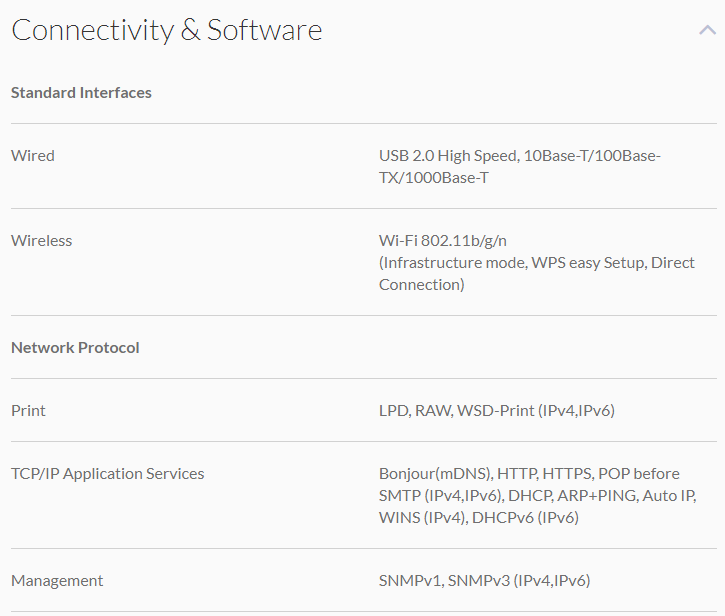The height and width of the screenshot is (616, 725).
Task: Select the Wireless row label
Action: pyautogui.click(x=41, y=241)
